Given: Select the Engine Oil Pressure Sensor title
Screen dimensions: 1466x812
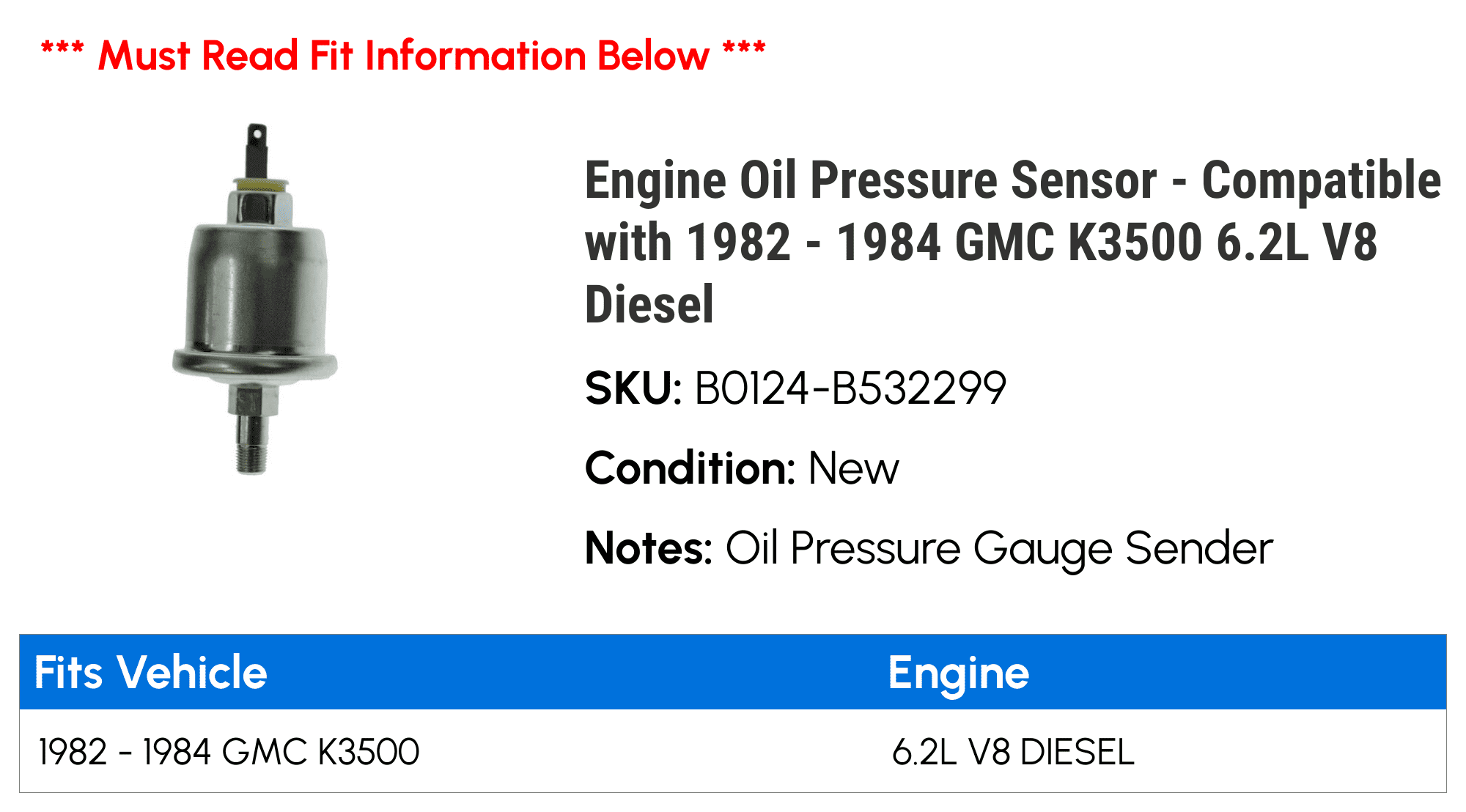Looking at the screenshot, I should (1013, 242).
